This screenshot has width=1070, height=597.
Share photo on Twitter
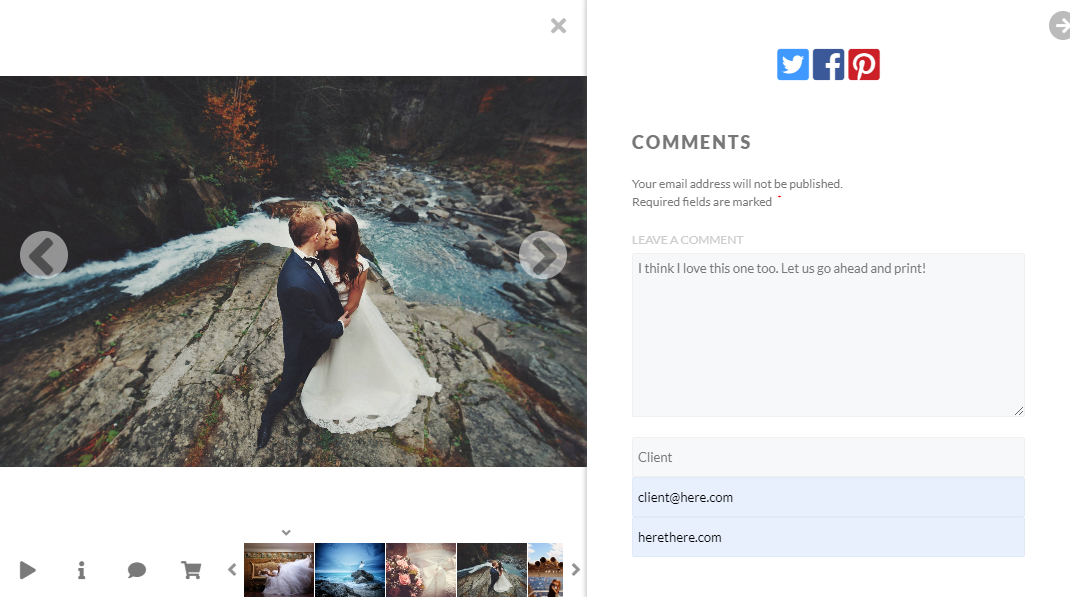point(792,65)
